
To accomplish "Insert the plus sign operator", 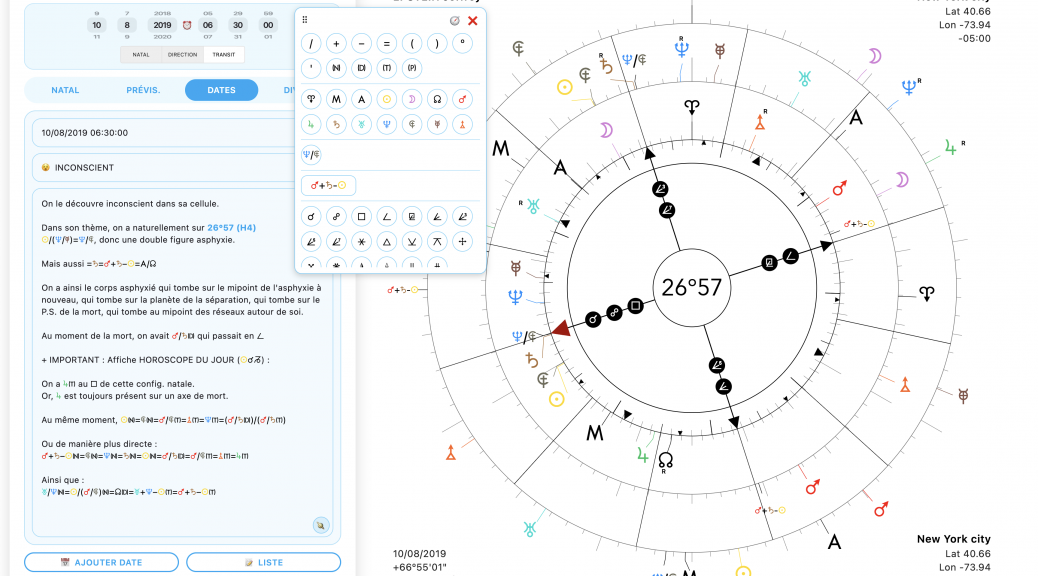I will (336, 43).
